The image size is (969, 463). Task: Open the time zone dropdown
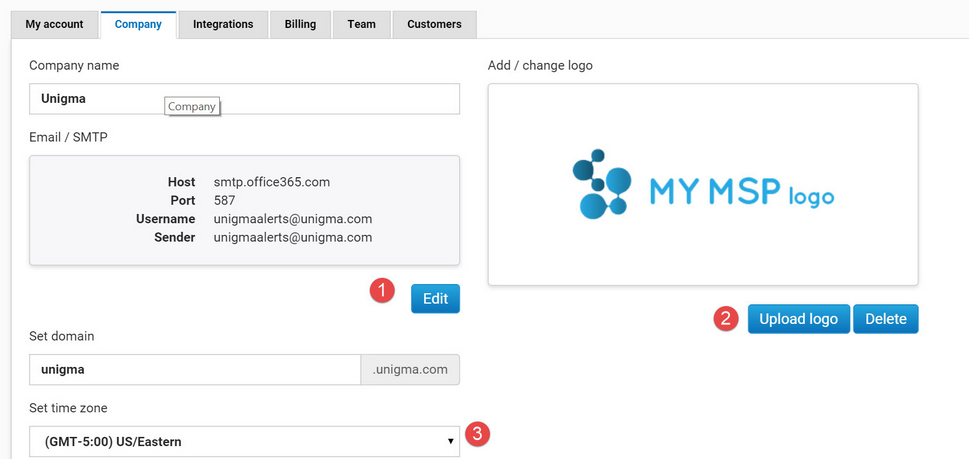pyautogui.click(x=244, y=441)
